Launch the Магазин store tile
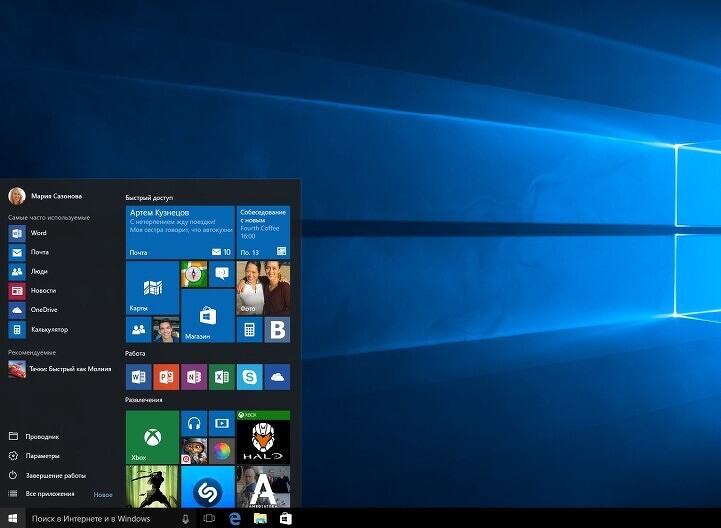Screen dimensions: 721x528 (208, 316)
